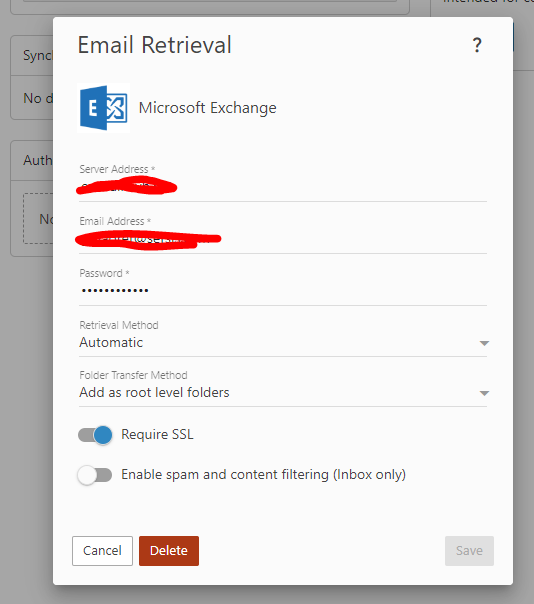Expand the Retrieval Method dropdown arrow

coord(484,343)
